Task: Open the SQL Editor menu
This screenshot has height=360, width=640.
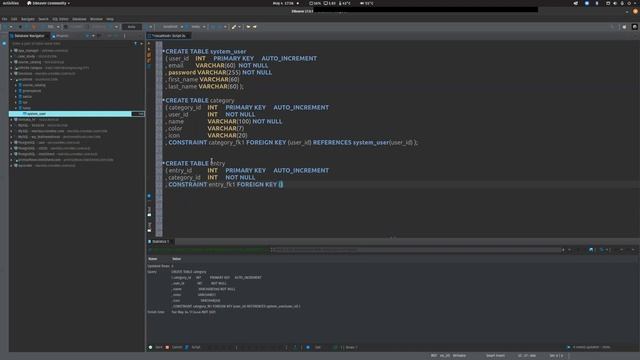Action: (60, 19)
